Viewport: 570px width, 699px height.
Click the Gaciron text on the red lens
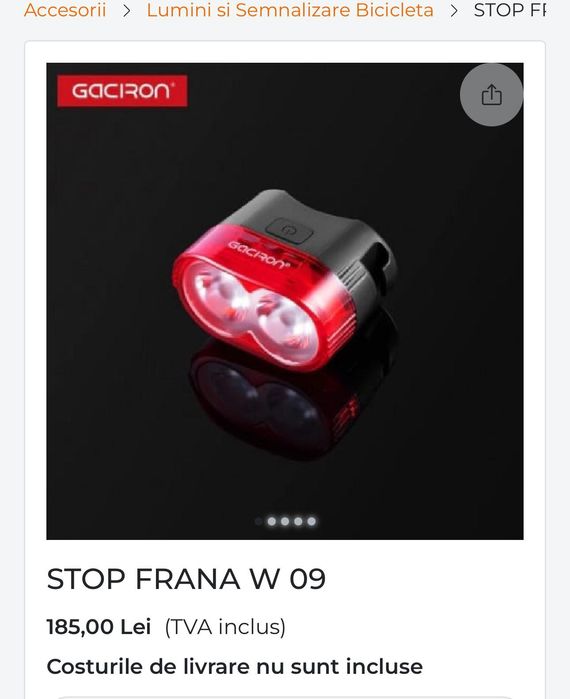[258, 255]
